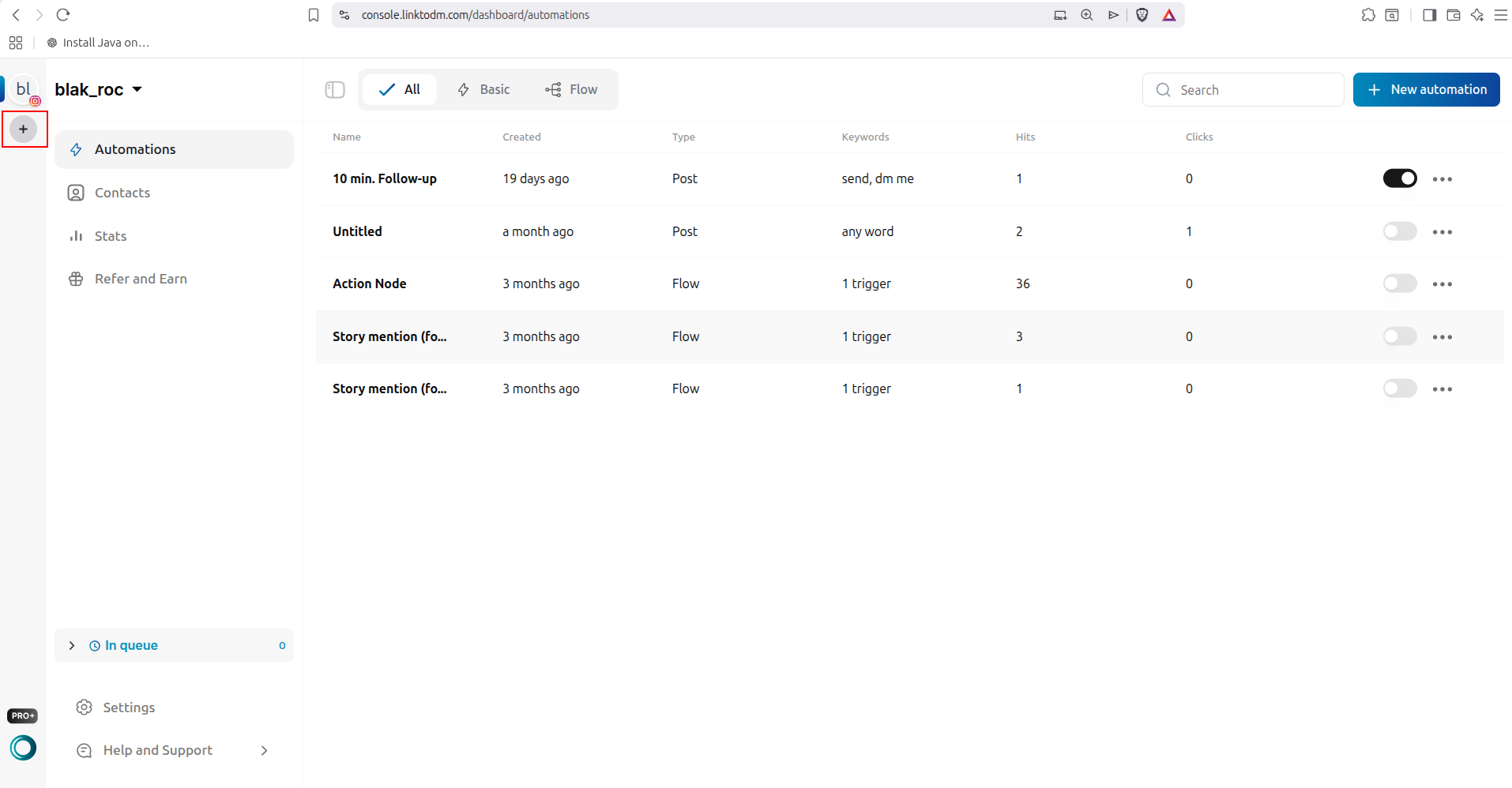Open more options for 10 min. Follow-up
Image resolution: width=1512 pixels, height=788 pixels.
(1442, 179)
